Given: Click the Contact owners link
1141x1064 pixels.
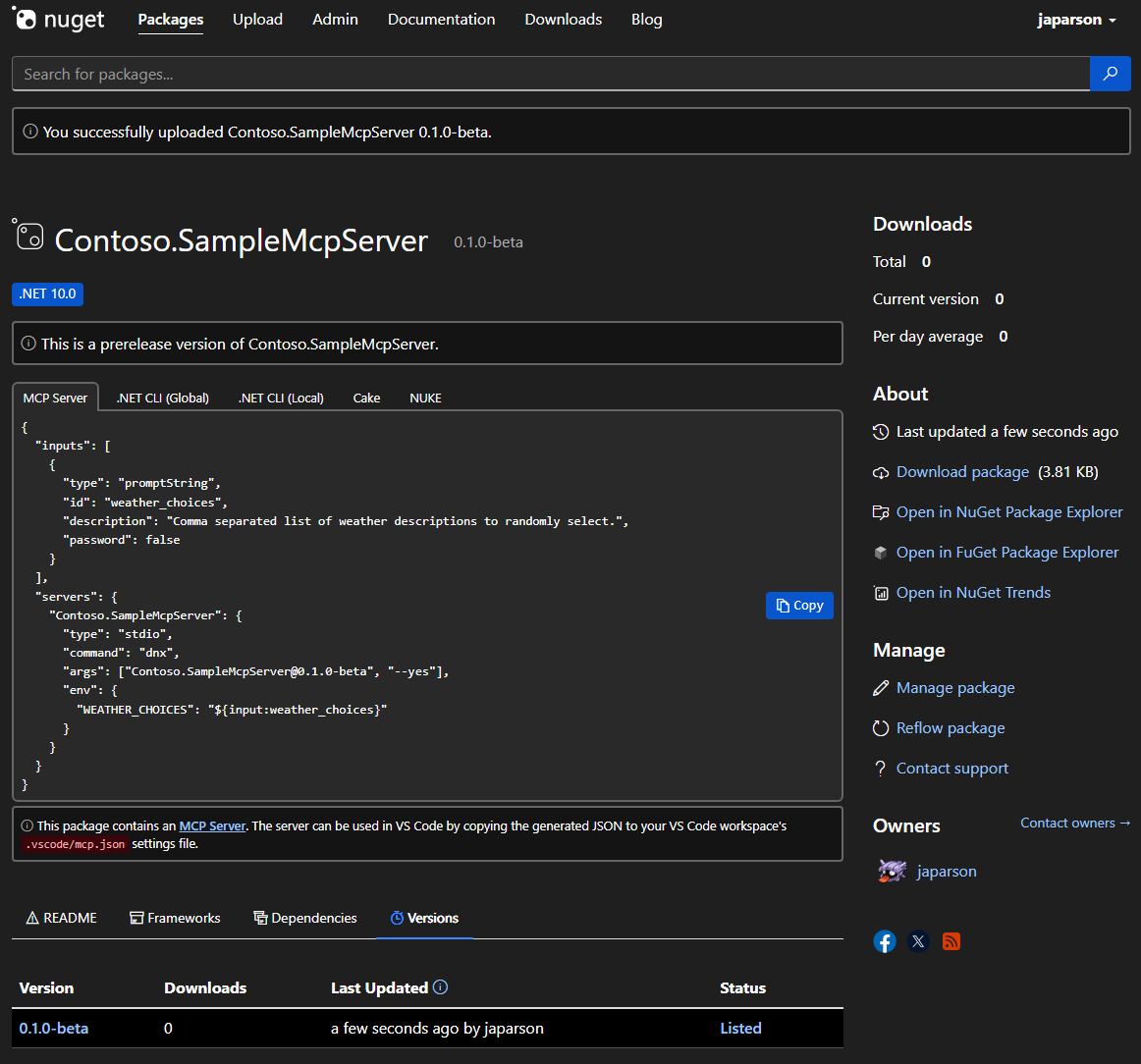Looking at the screenshot, I should tap(1075, 823).
